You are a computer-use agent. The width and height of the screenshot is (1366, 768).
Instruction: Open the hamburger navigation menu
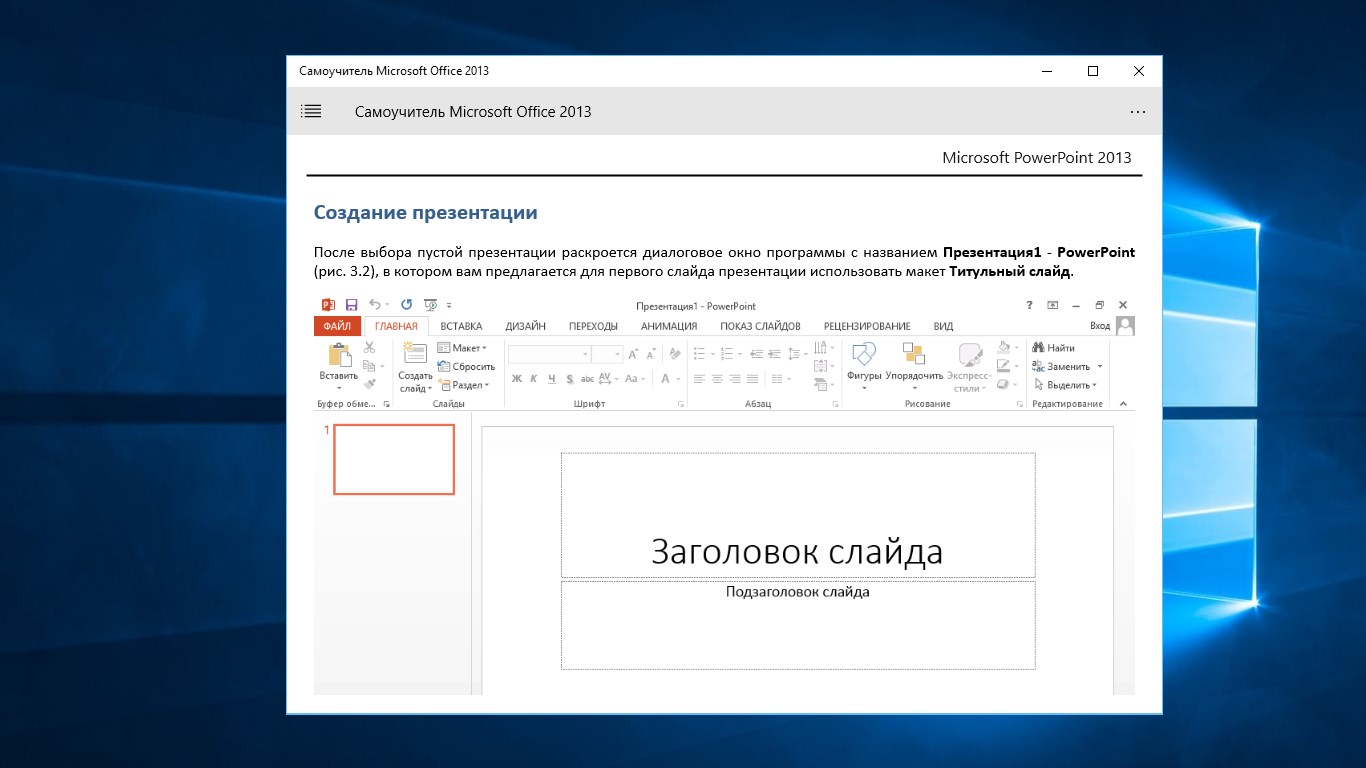311,112
